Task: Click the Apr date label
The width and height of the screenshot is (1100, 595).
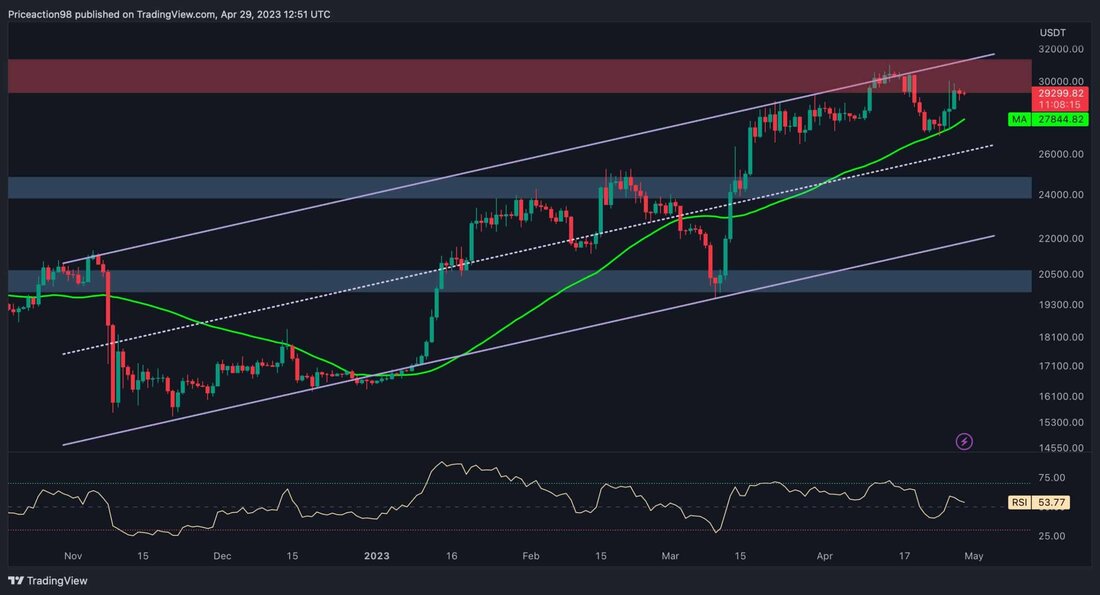Action: pos(824,556)
